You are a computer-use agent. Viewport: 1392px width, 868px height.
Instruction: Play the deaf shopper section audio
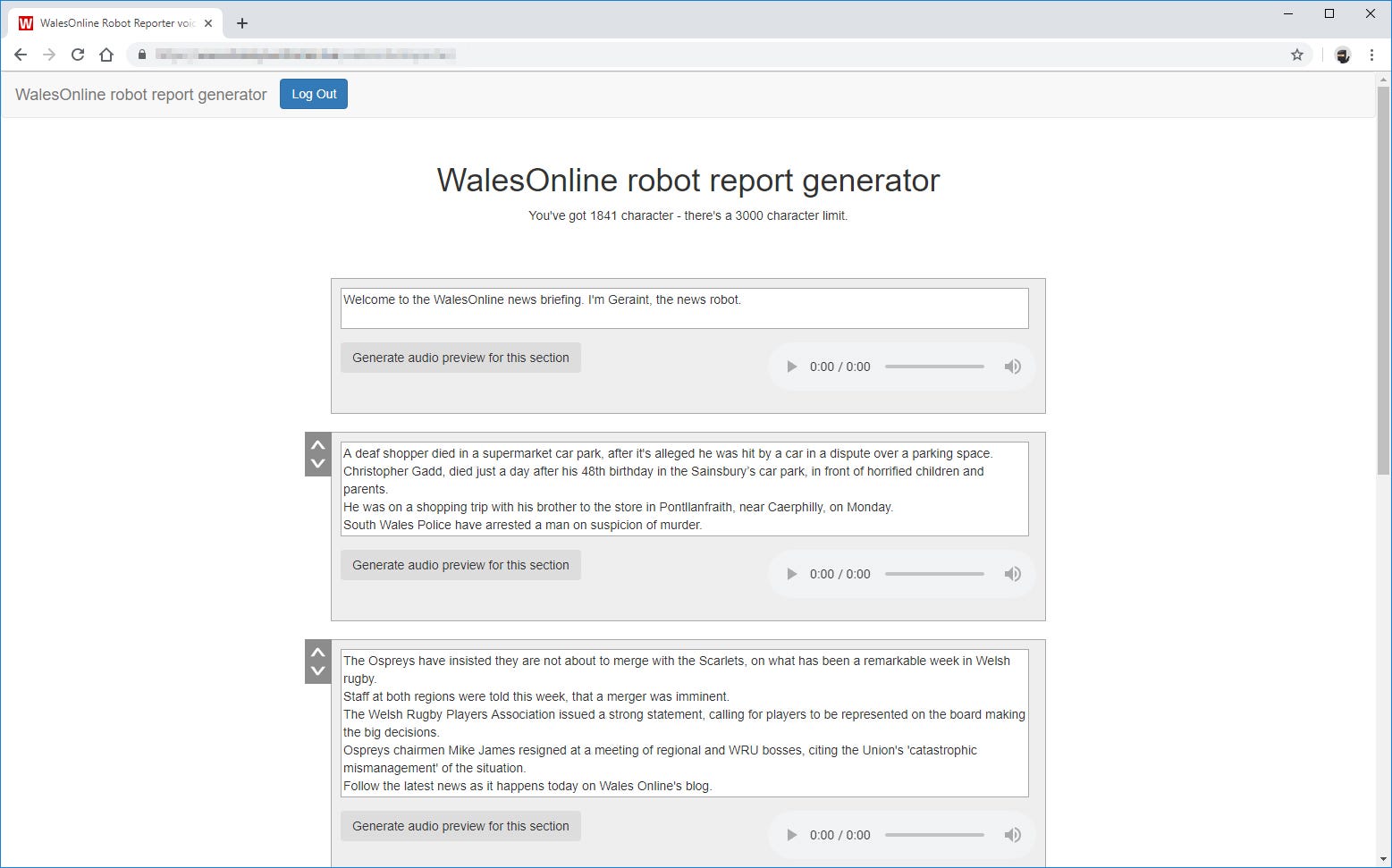tap(791, 574)
